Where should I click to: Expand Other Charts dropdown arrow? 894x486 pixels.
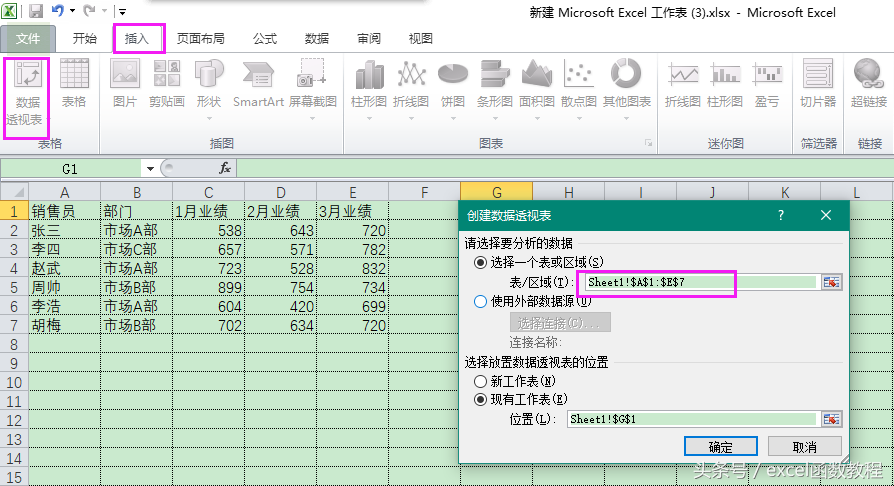tap(627, 118)
